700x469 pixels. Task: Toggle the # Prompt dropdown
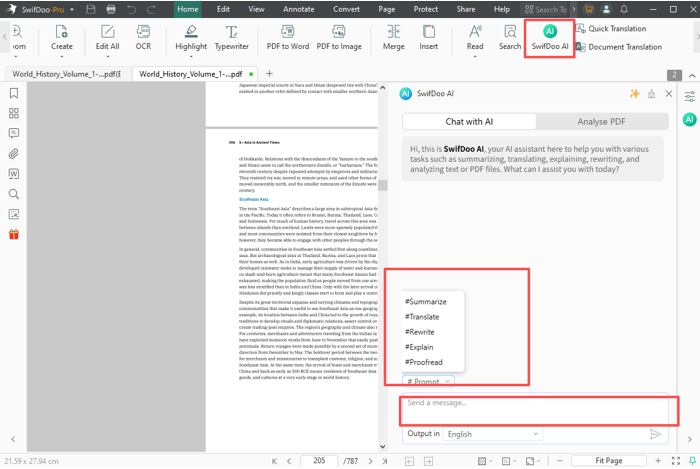[428, 382]
